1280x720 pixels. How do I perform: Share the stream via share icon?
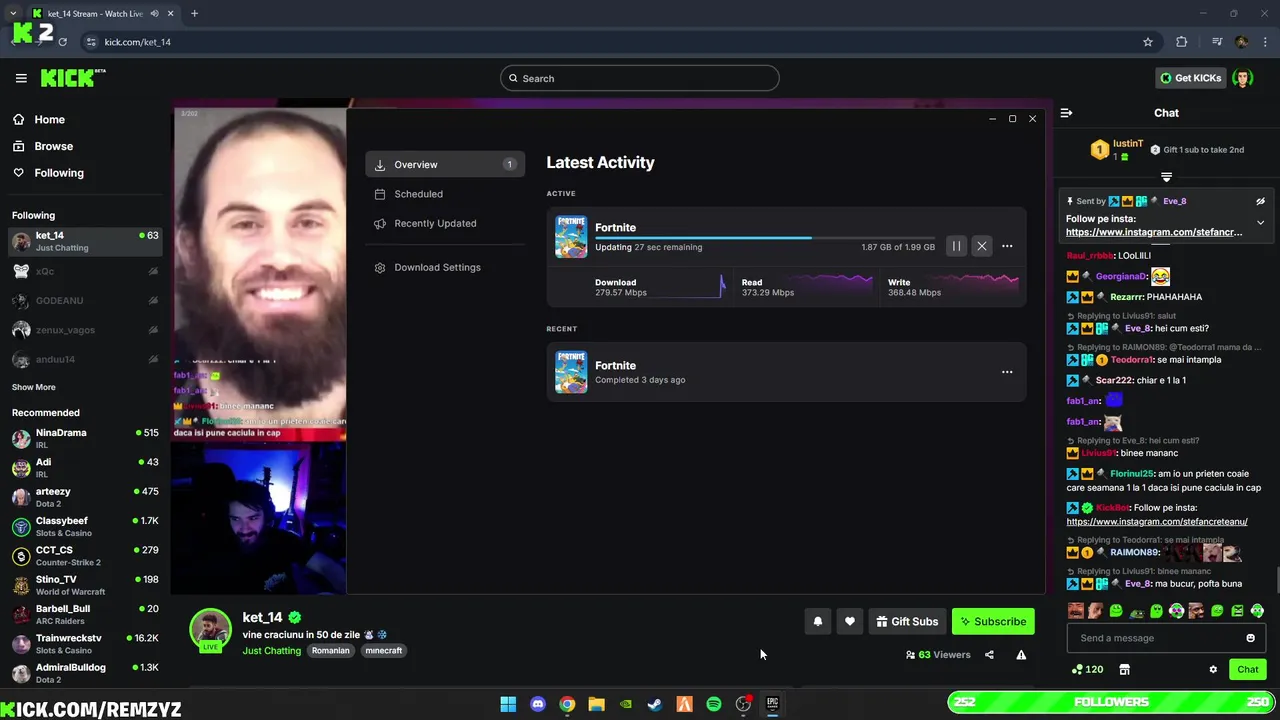(989, 655)
